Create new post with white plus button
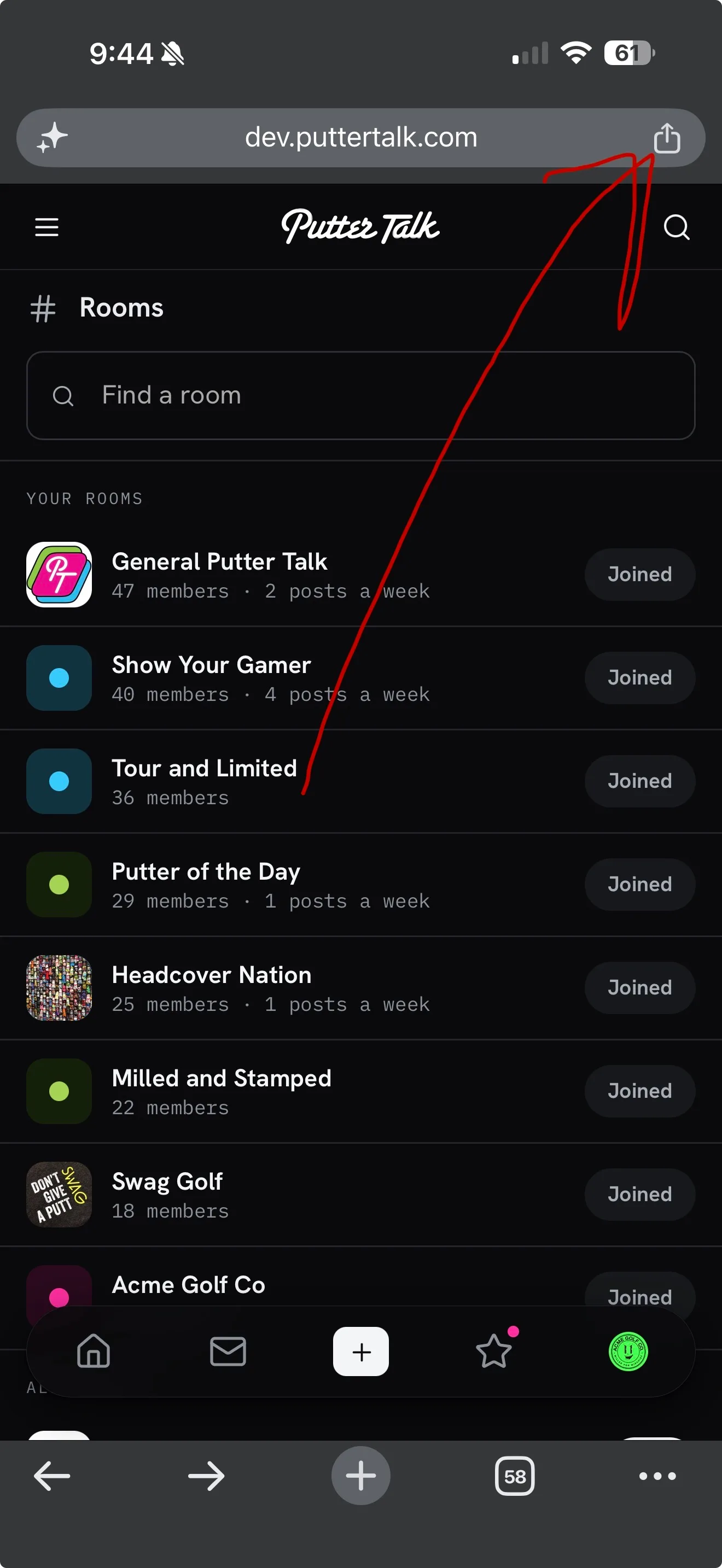The image size is (722, 1568). point(361,1351)
